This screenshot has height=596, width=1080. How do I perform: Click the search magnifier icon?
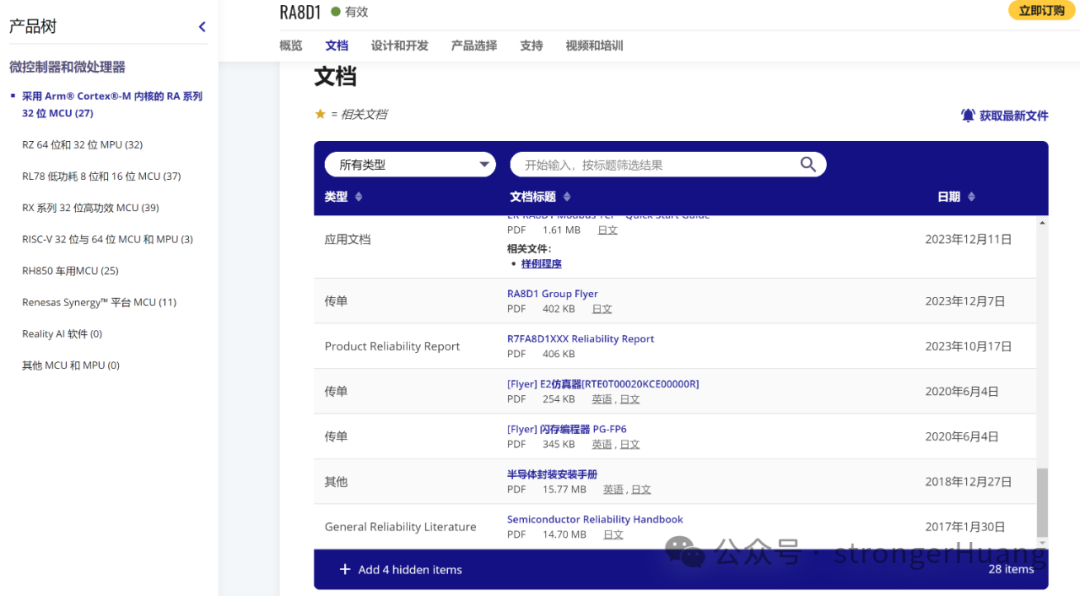click(808, 164)
